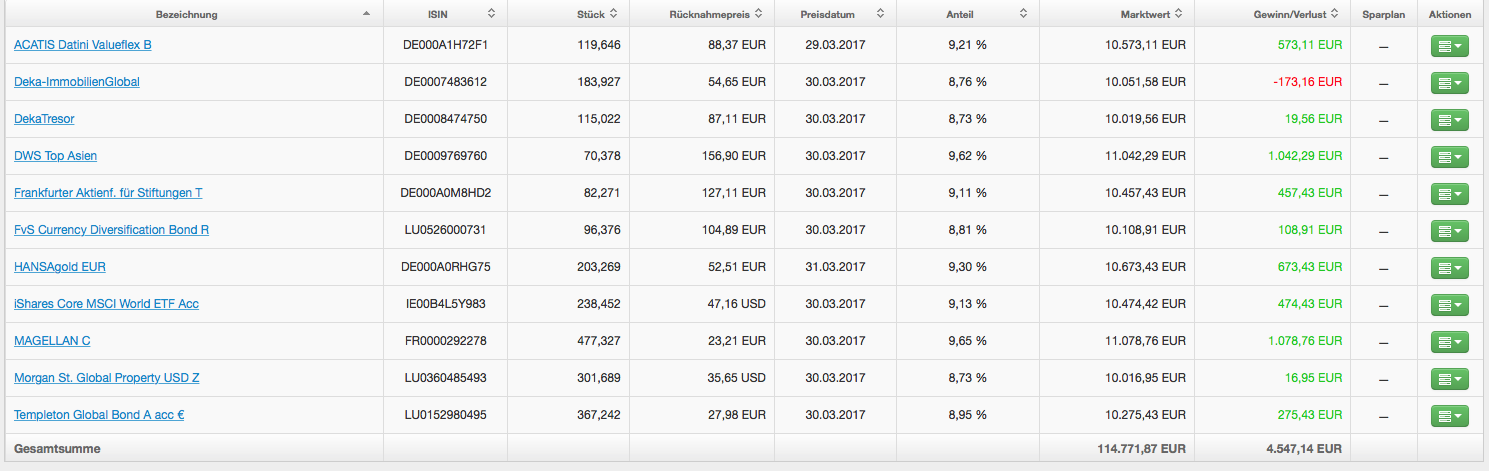Sort table by ISIN column
Screen dimensions: 1489x471
(x=445, y=14)
